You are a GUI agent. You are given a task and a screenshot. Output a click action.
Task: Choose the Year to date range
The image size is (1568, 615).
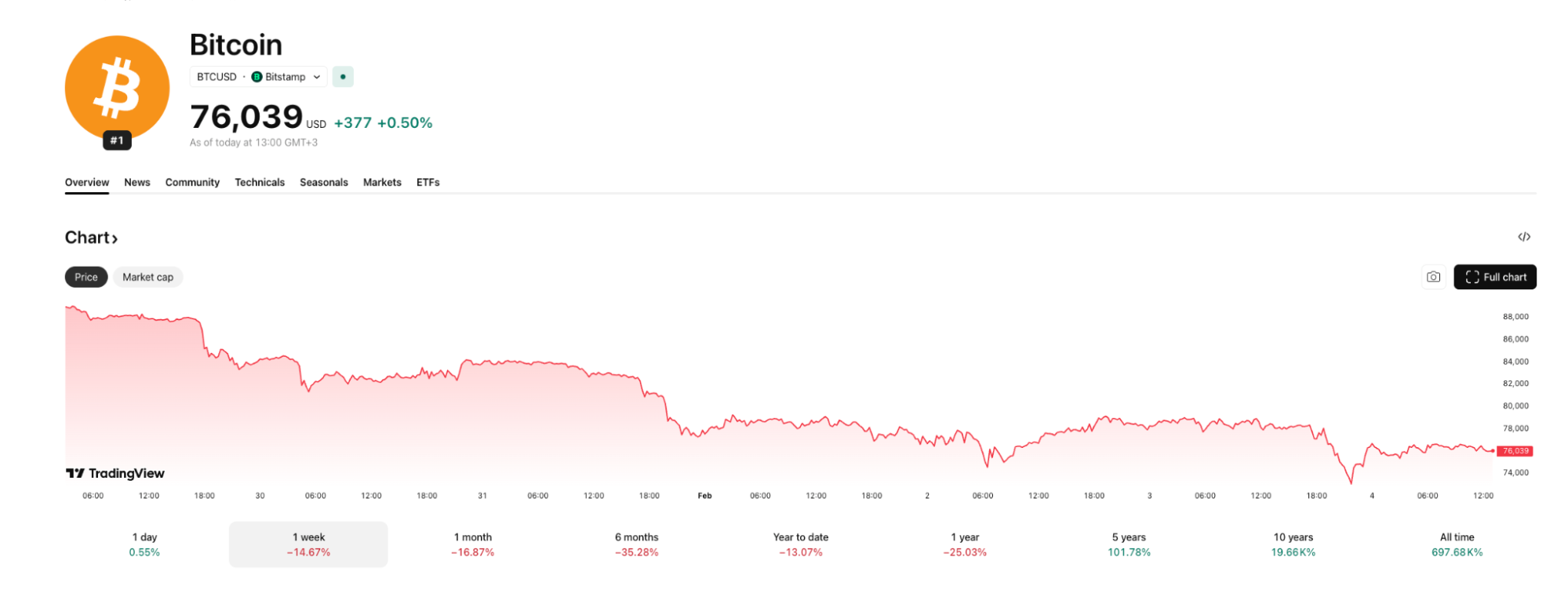[800, 544]
